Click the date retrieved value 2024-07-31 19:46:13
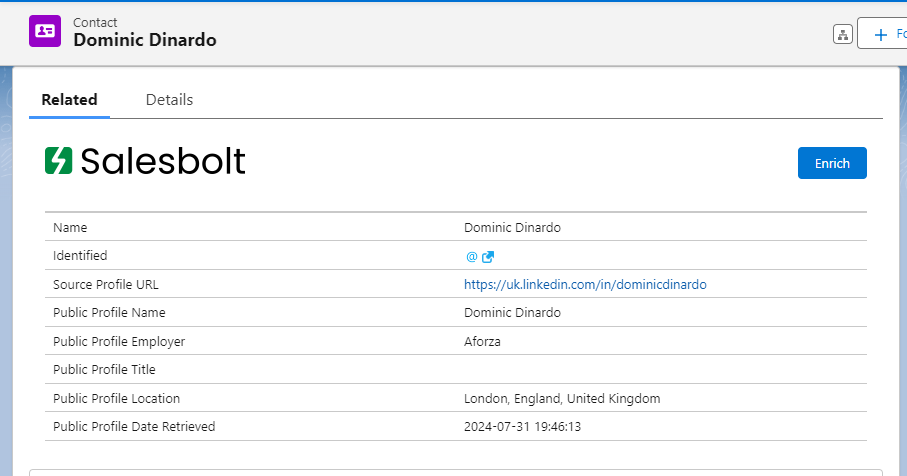The height and width of the screenshot is (476, 907). tap(522, 427)
